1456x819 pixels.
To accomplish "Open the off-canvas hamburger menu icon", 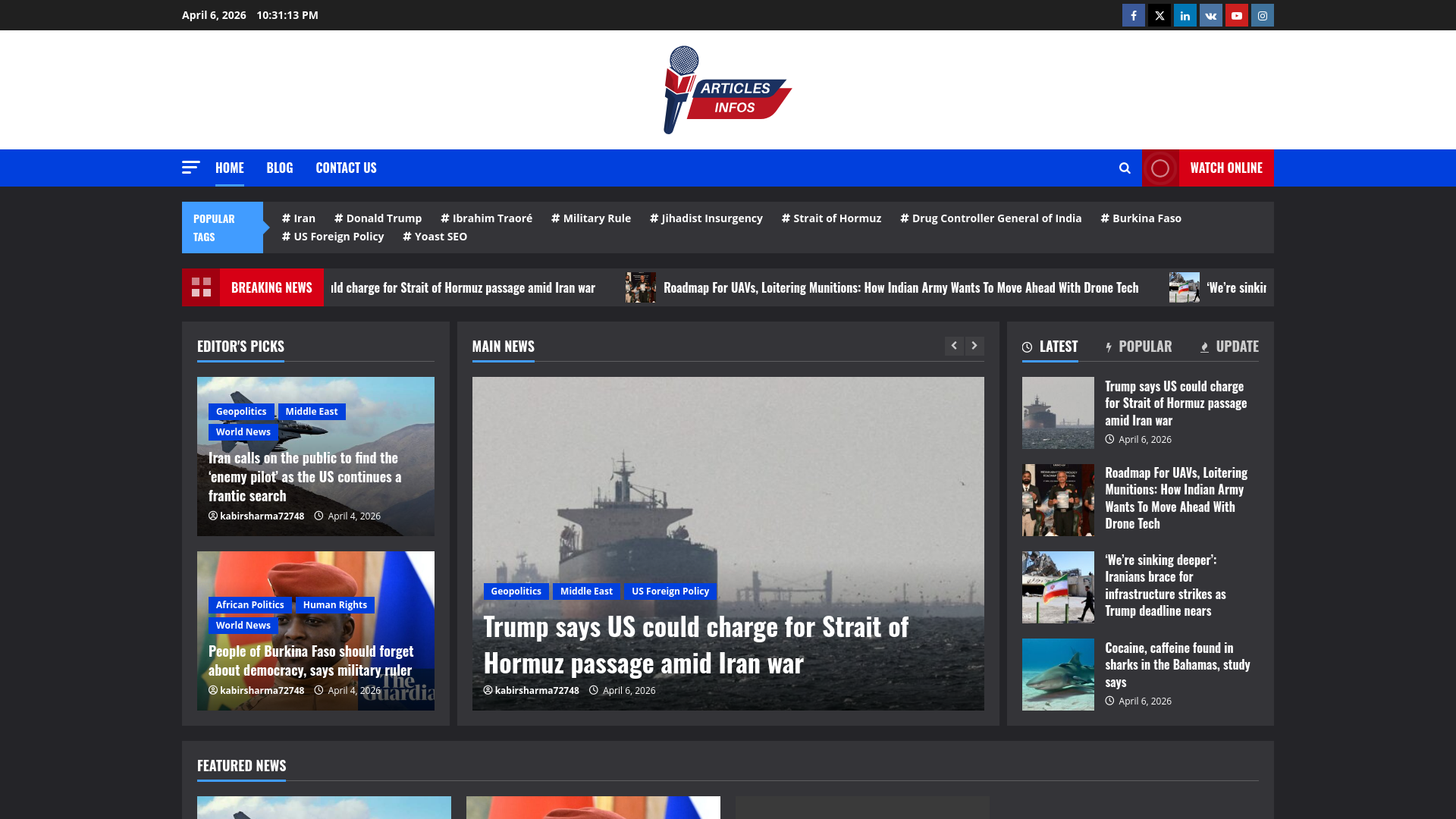I will pos(190,168).
